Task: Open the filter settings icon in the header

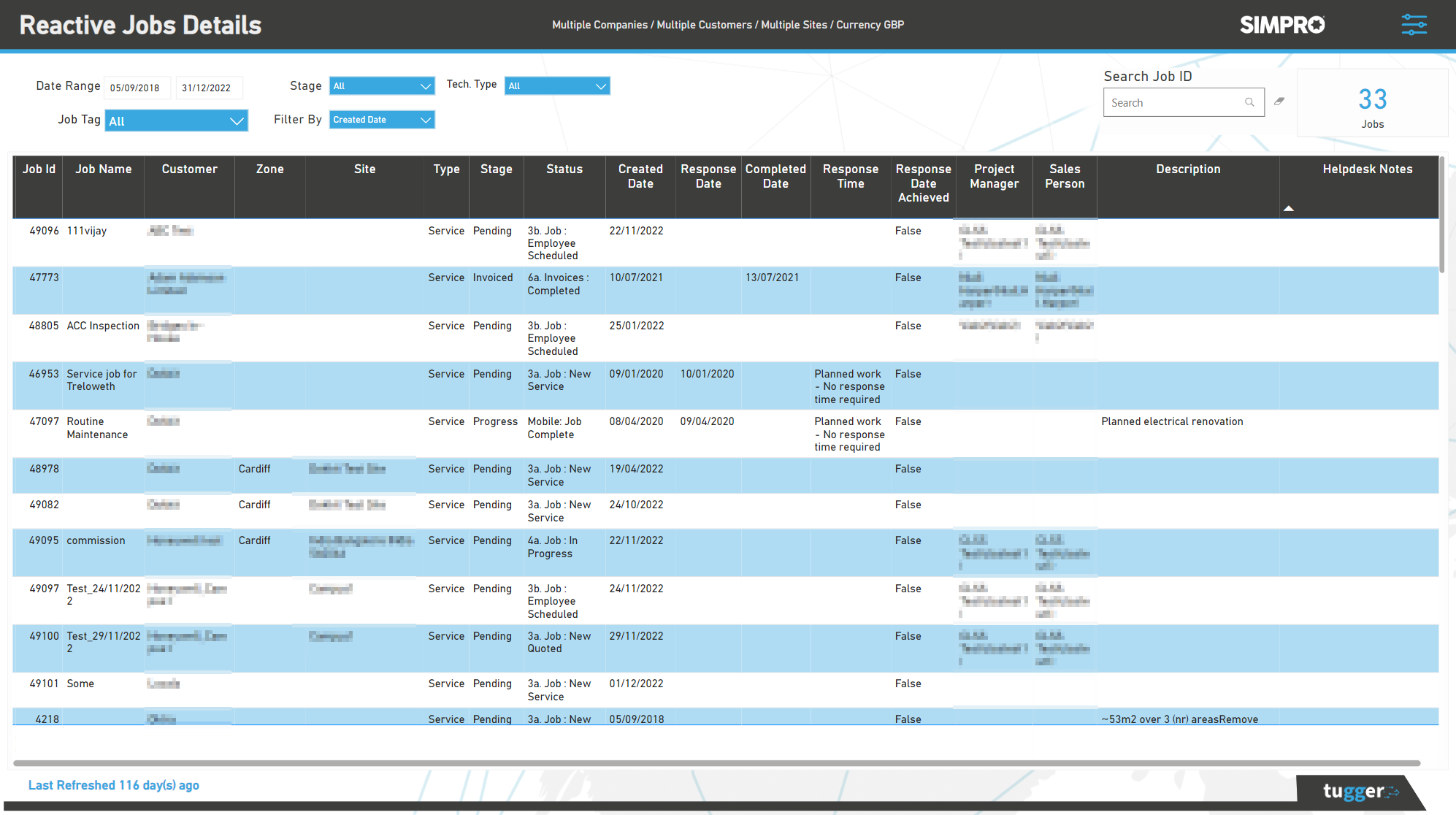Action: pyautogui.click(x=1414, y=24)
